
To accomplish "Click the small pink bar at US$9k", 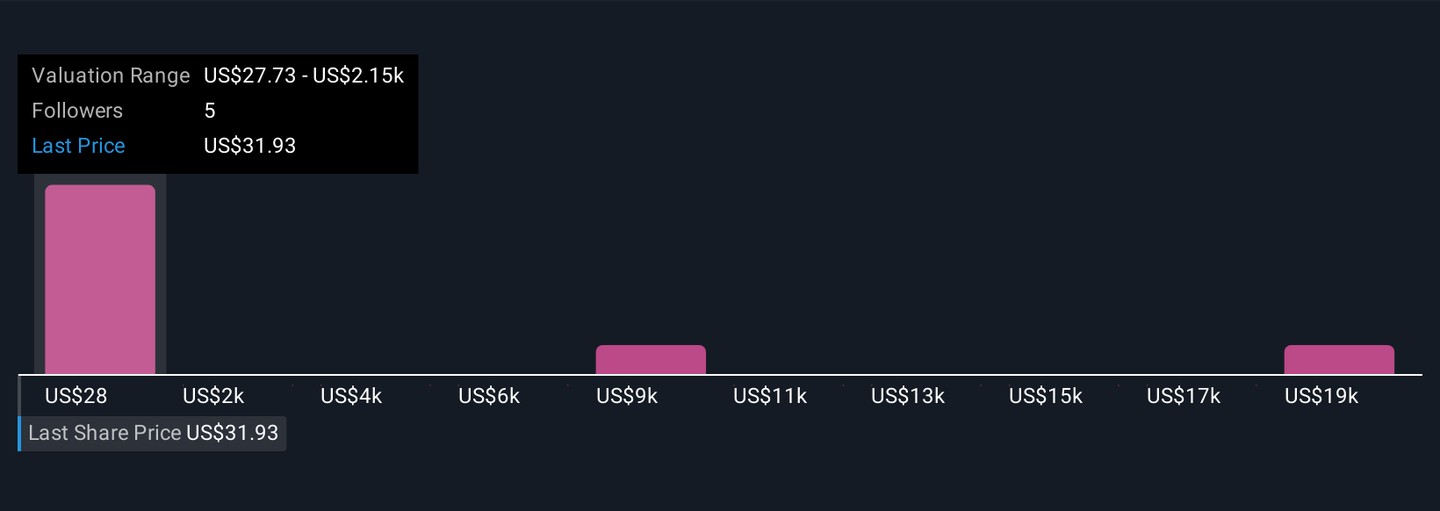I will [650, 360].
